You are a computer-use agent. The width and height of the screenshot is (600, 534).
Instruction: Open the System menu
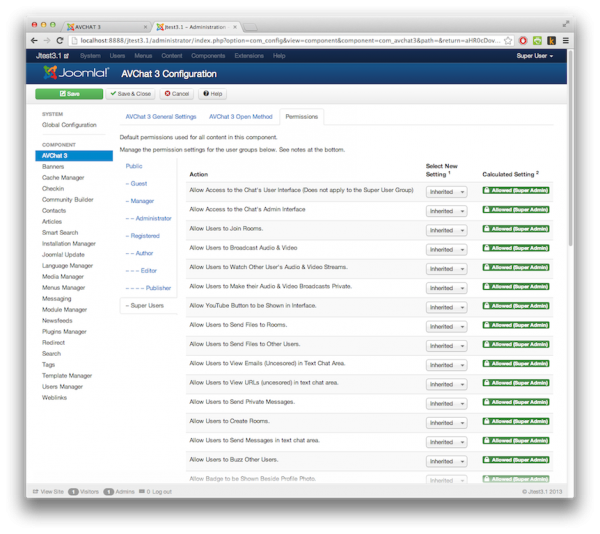[90, 56]
